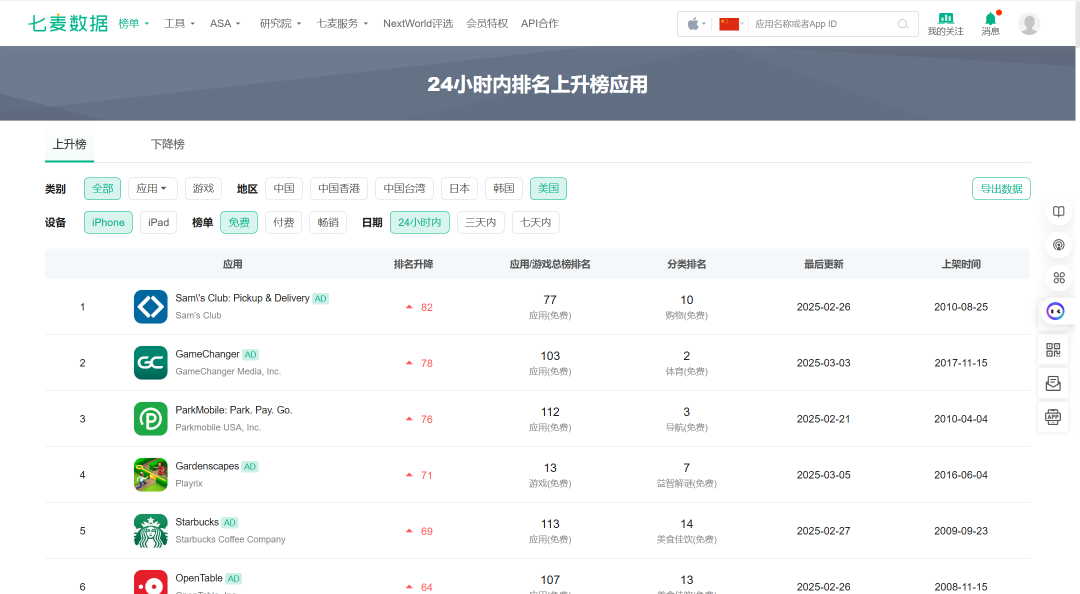1080x594 pixels.
Task: Select the 七天内 date filter
Action: (x=536, y=222)
